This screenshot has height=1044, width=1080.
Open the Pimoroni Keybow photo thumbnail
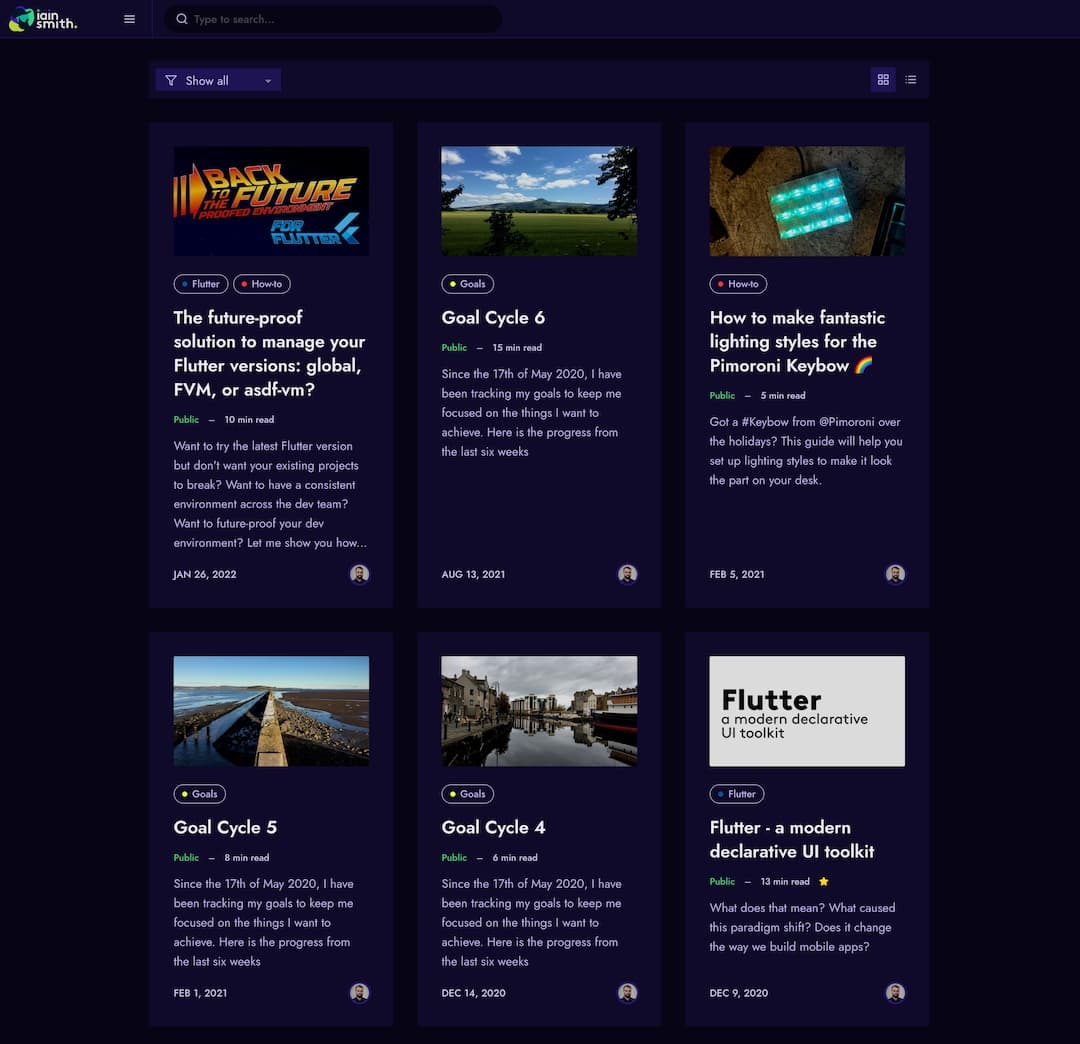coord(807,200)
